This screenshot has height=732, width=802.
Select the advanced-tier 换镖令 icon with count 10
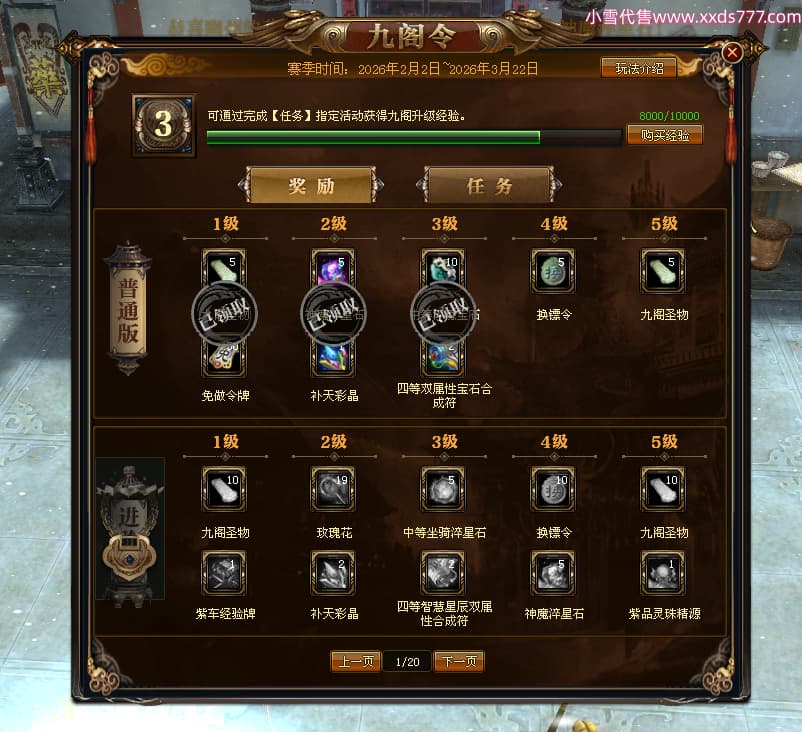(x=553, y=489)
